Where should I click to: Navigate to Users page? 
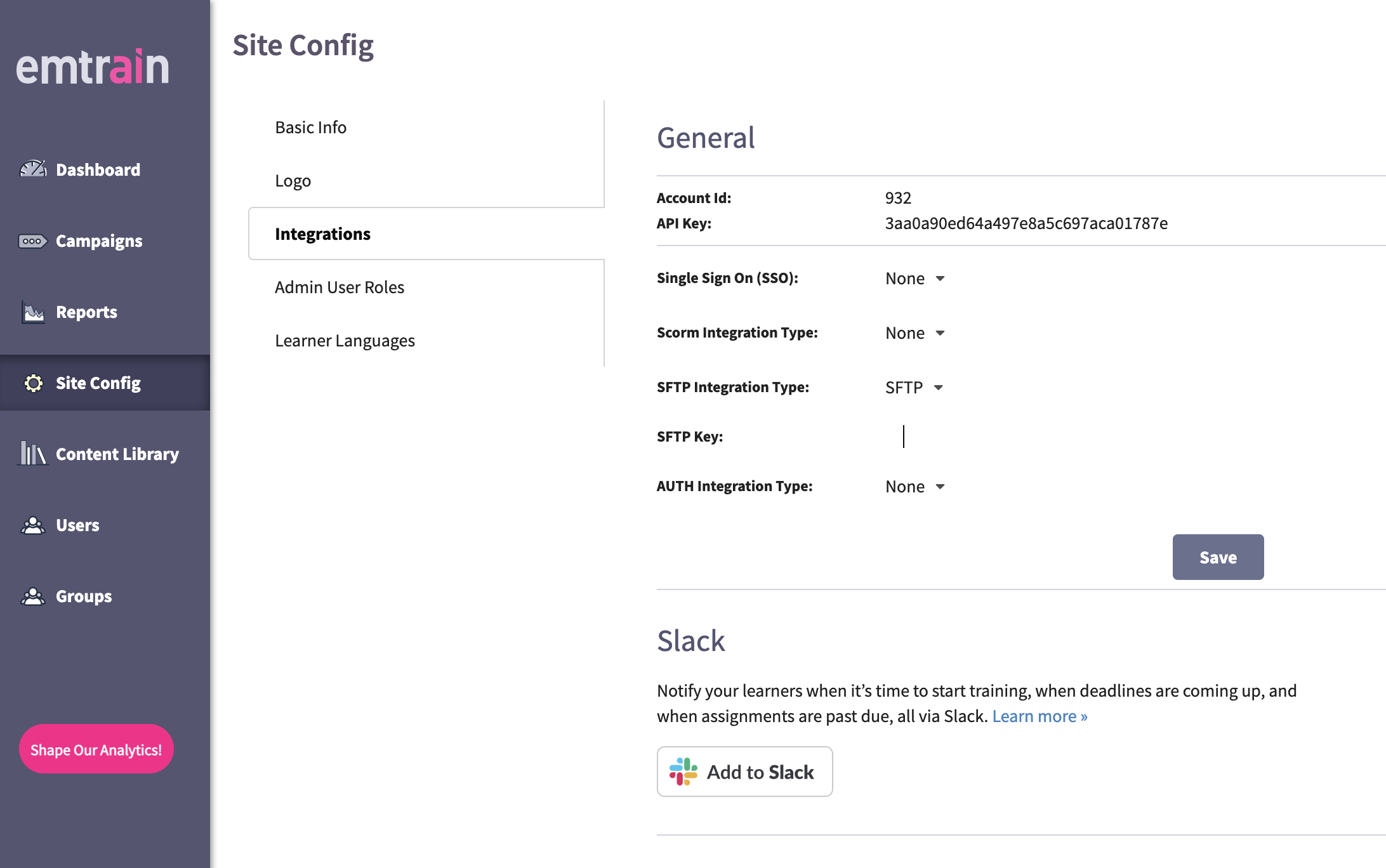tap(105, 525)
